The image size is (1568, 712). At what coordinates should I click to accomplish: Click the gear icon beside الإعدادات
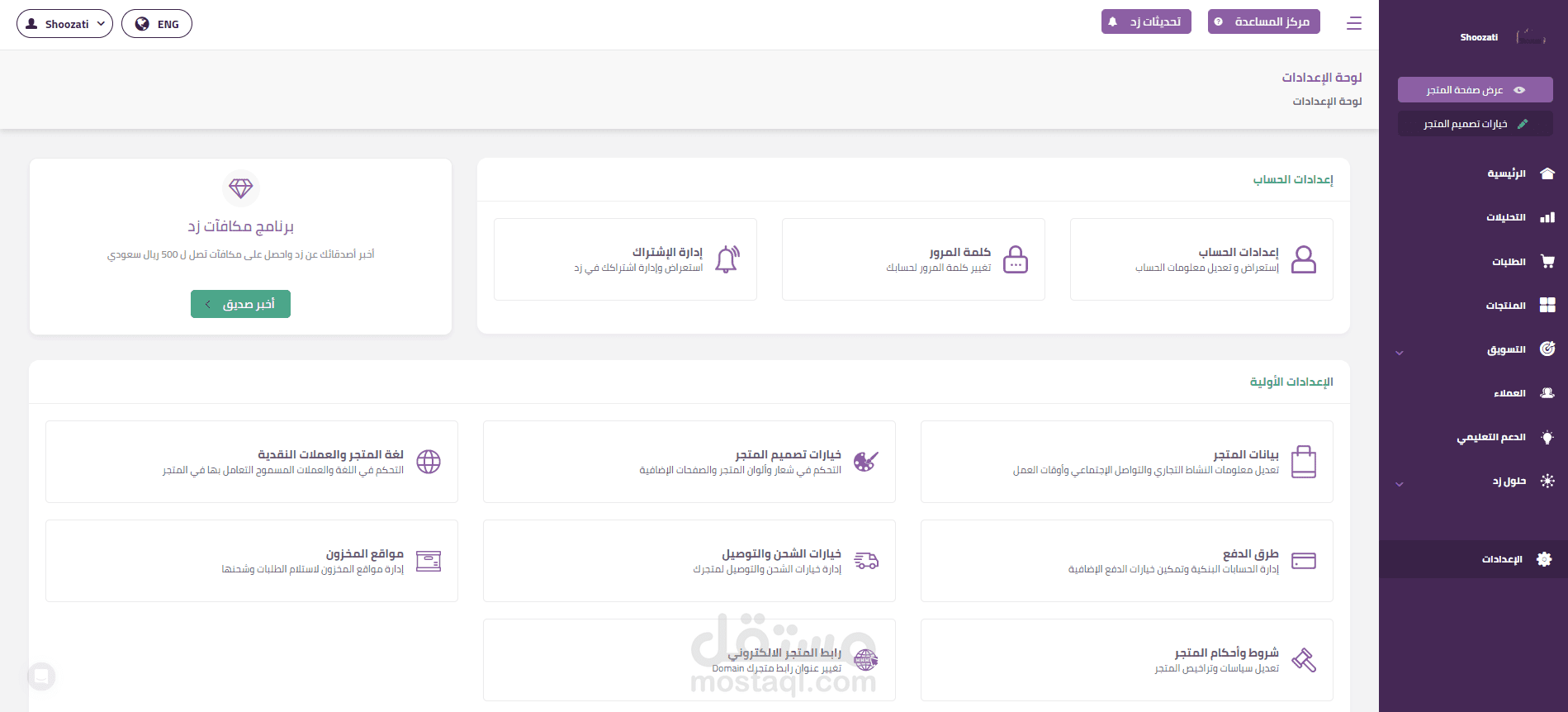click(x=1544, y=559)
